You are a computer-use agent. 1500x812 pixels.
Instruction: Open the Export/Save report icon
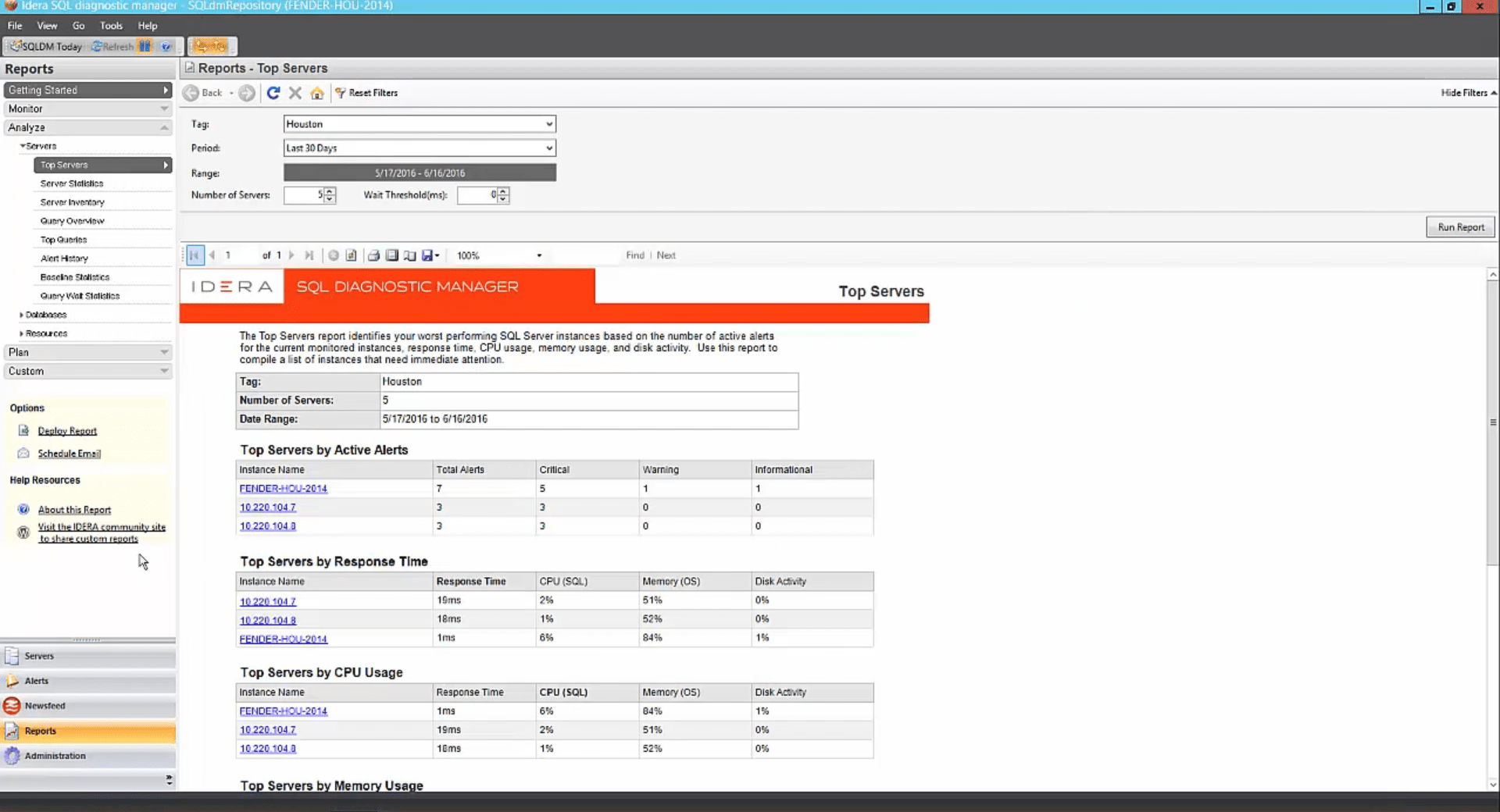427,255
